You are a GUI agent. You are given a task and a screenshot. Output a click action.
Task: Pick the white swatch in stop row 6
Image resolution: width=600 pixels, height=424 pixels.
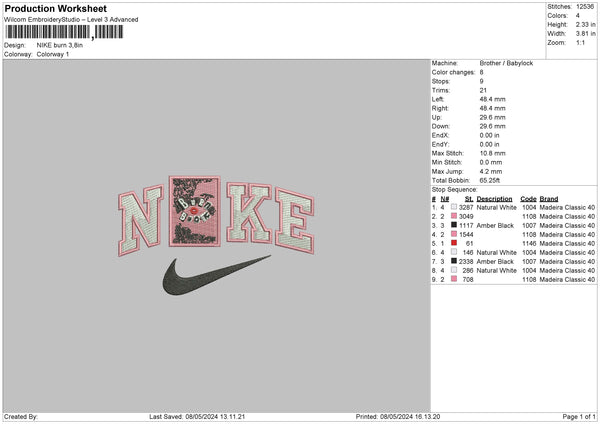[454, 252]
